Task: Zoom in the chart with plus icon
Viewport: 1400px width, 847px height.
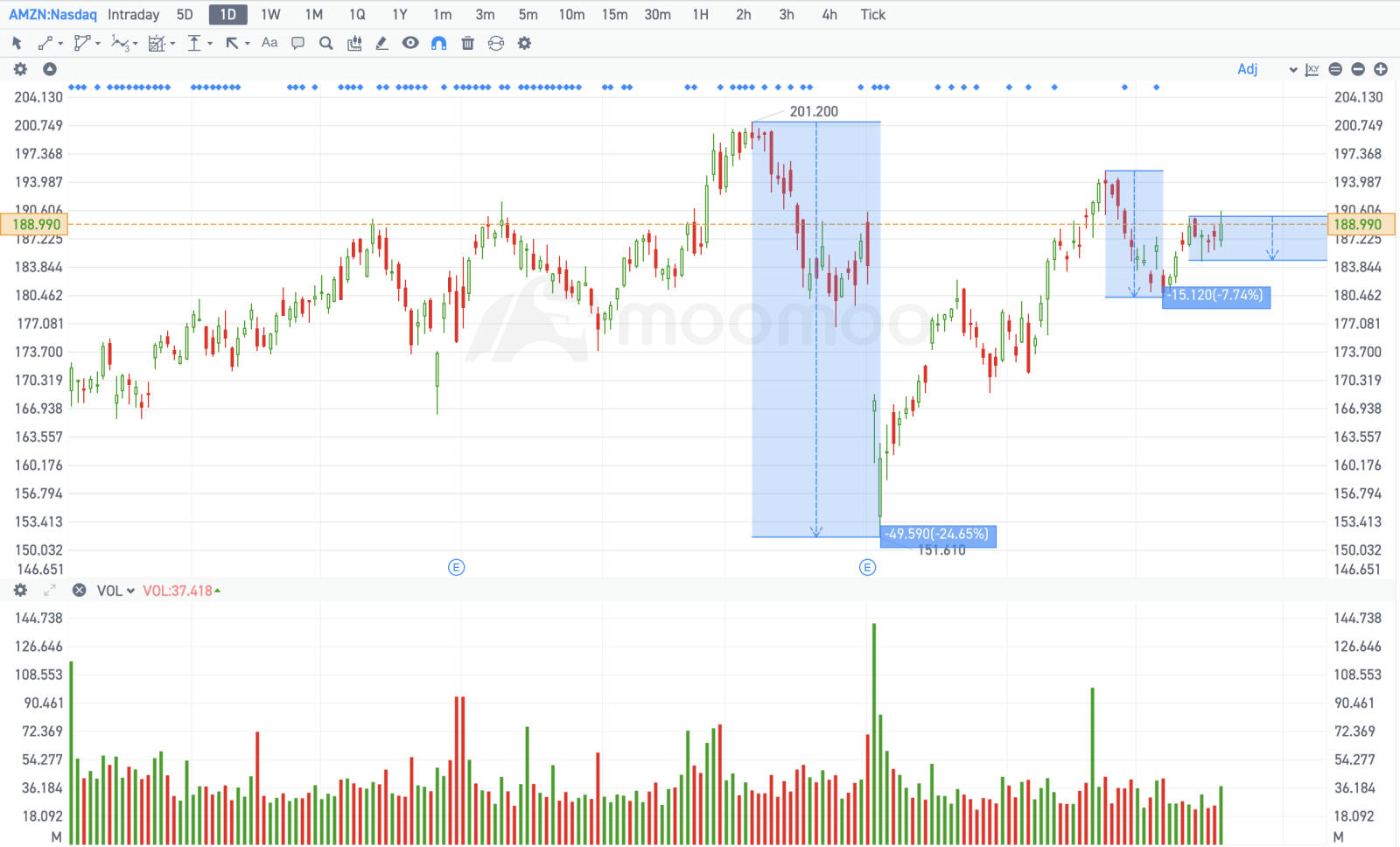Action: 1381,69
